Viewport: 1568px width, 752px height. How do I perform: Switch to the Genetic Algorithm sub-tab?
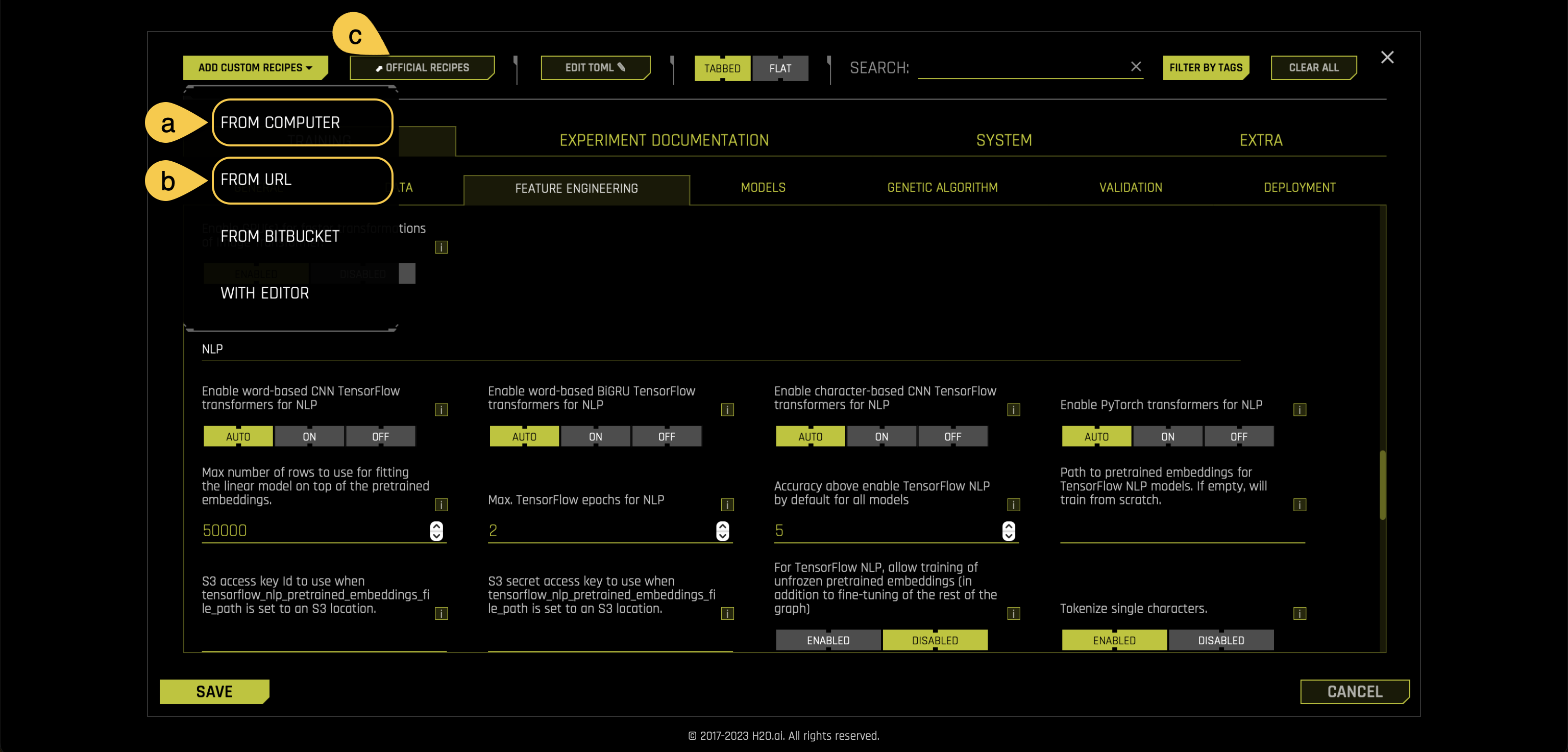[x=942, y=187]
